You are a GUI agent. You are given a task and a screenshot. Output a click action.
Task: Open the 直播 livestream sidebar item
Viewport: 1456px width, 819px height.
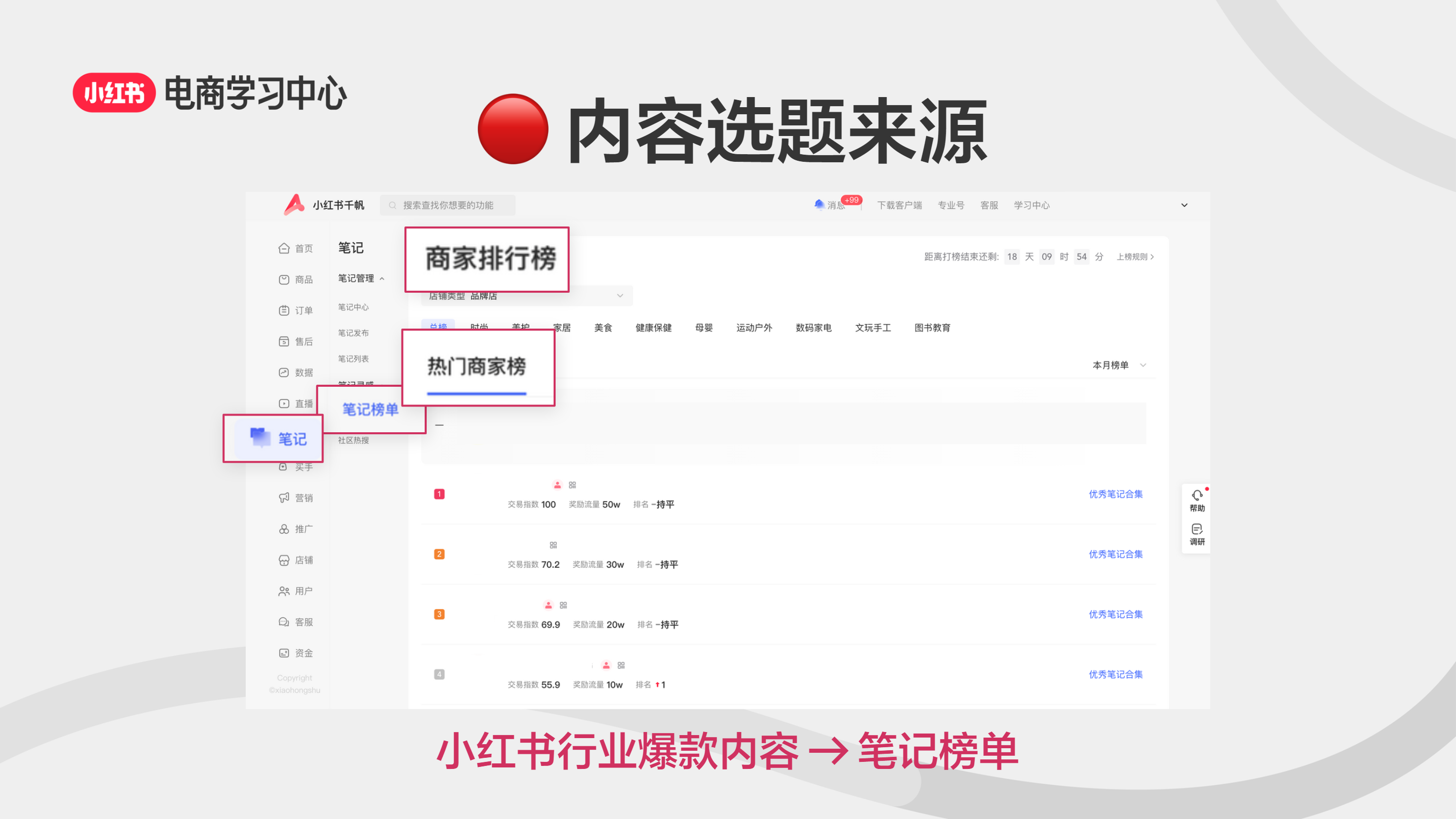point(295,403)
